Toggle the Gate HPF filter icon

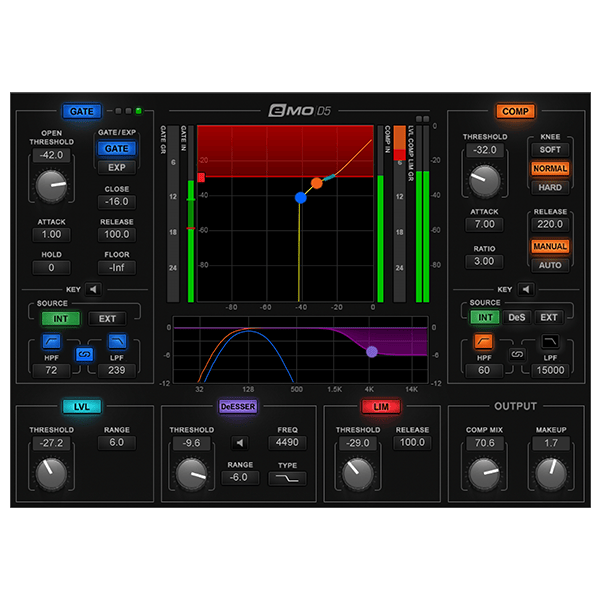click(51, 341)
